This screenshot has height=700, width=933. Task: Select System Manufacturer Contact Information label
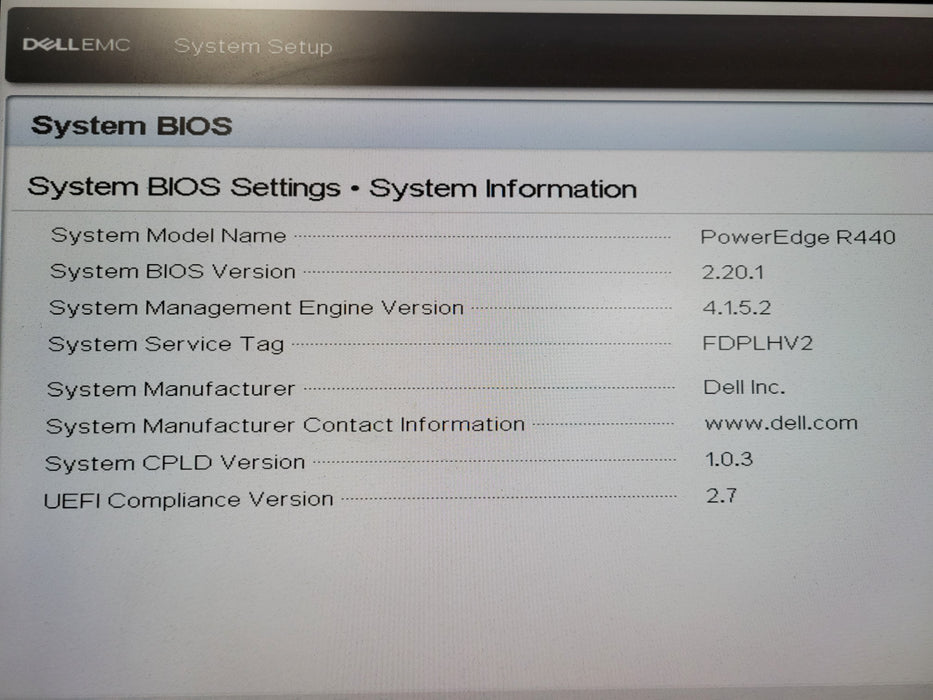[286, 426]
